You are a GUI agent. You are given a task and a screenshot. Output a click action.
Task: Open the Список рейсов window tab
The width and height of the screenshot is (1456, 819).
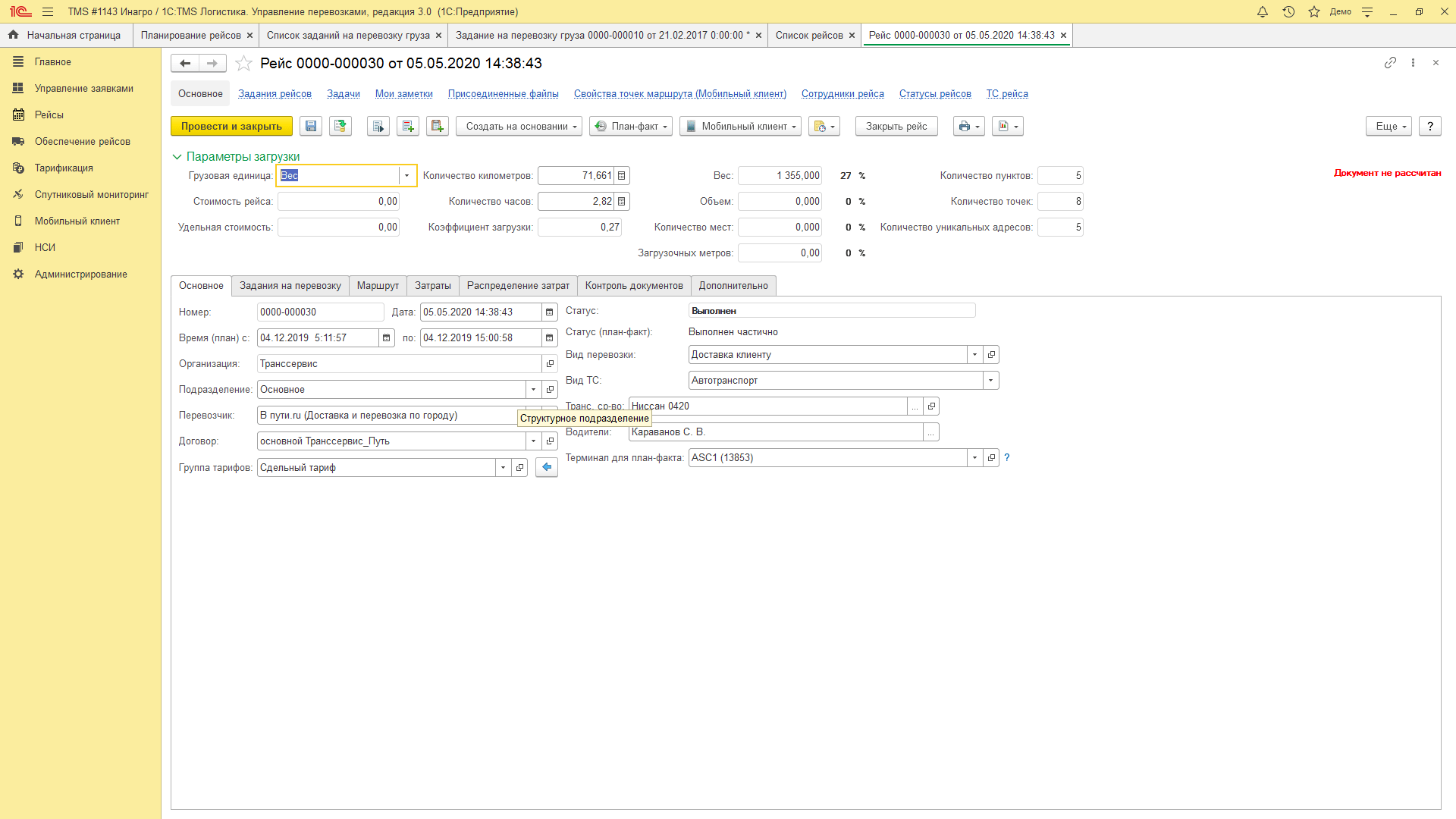coord(809,36)
